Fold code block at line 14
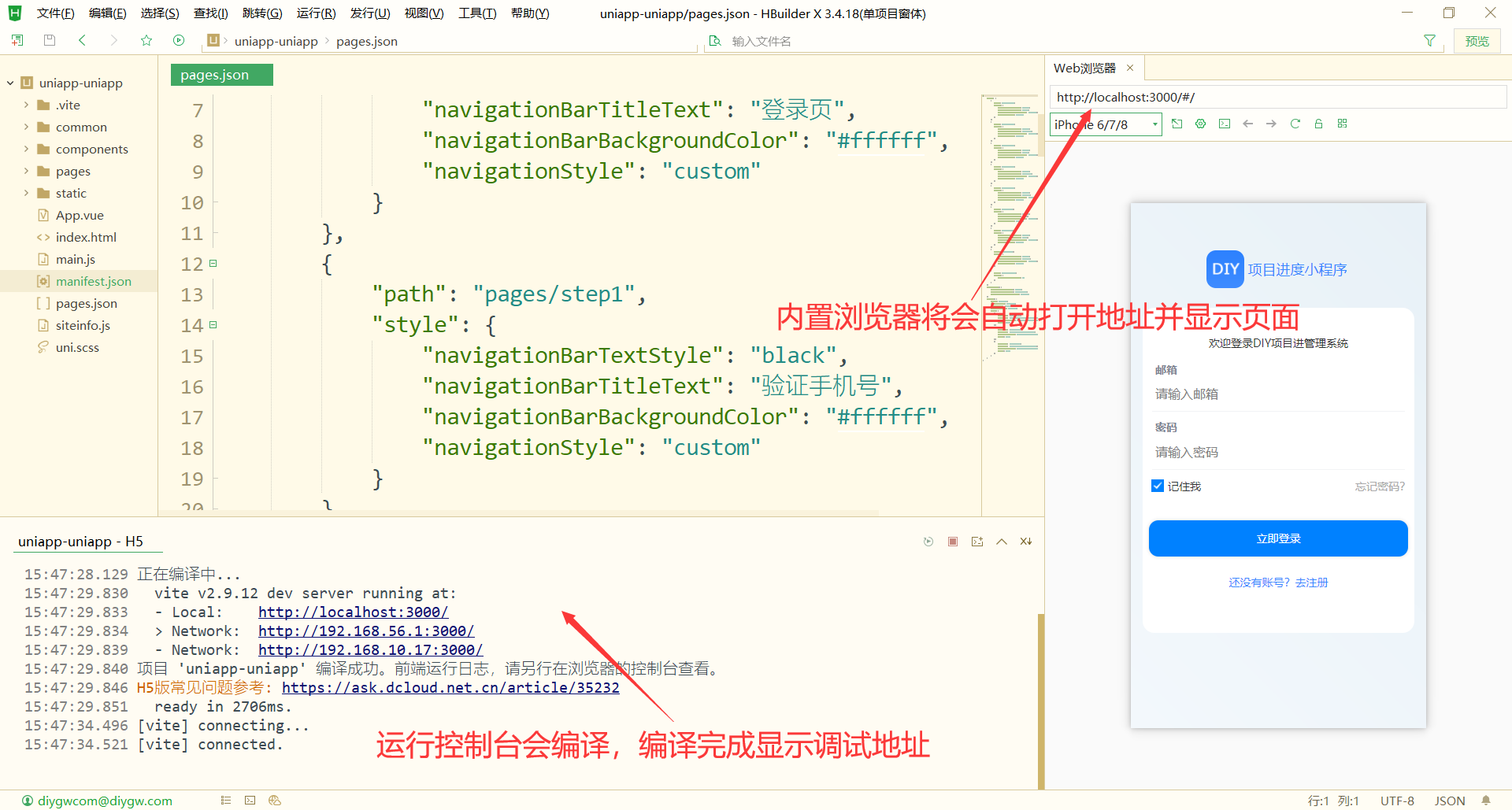Viewport: 1512px width, 810px height. [x=213, y=325]
